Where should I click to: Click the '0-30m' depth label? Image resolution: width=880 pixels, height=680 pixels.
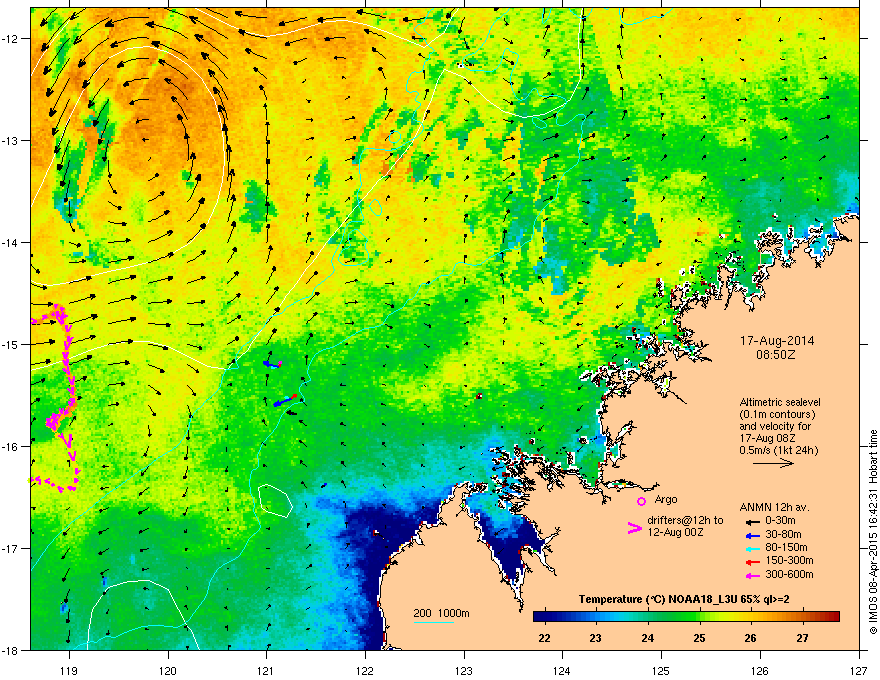click(780, 521)
